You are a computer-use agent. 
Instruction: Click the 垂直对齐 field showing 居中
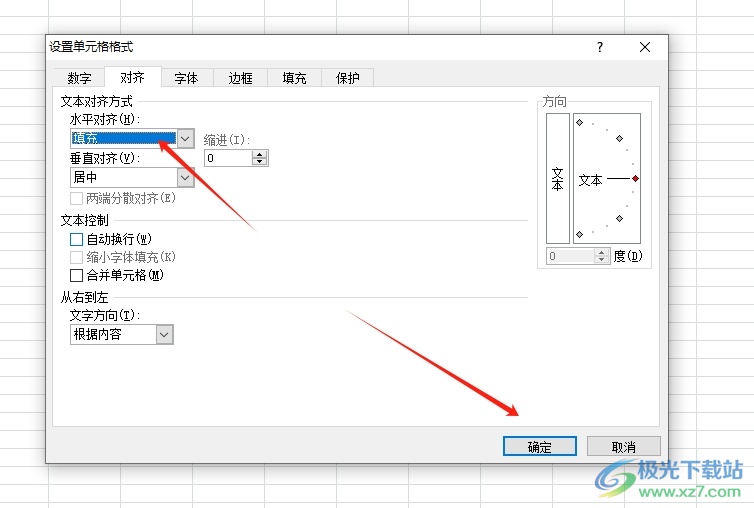pos(124,178)
